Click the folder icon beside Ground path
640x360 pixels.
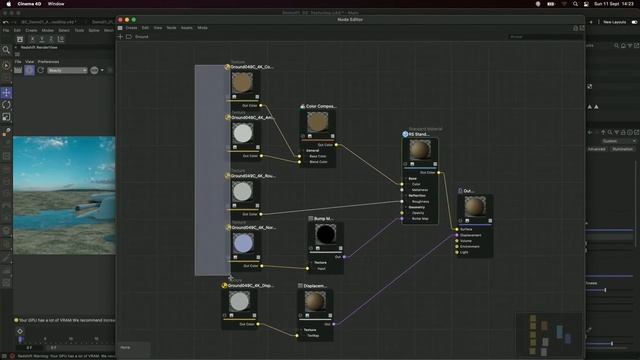pyautogui.click(x=129, y=37)
